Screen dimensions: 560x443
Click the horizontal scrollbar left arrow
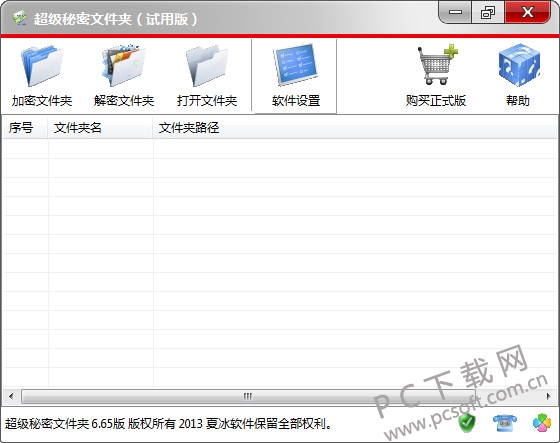11,396
